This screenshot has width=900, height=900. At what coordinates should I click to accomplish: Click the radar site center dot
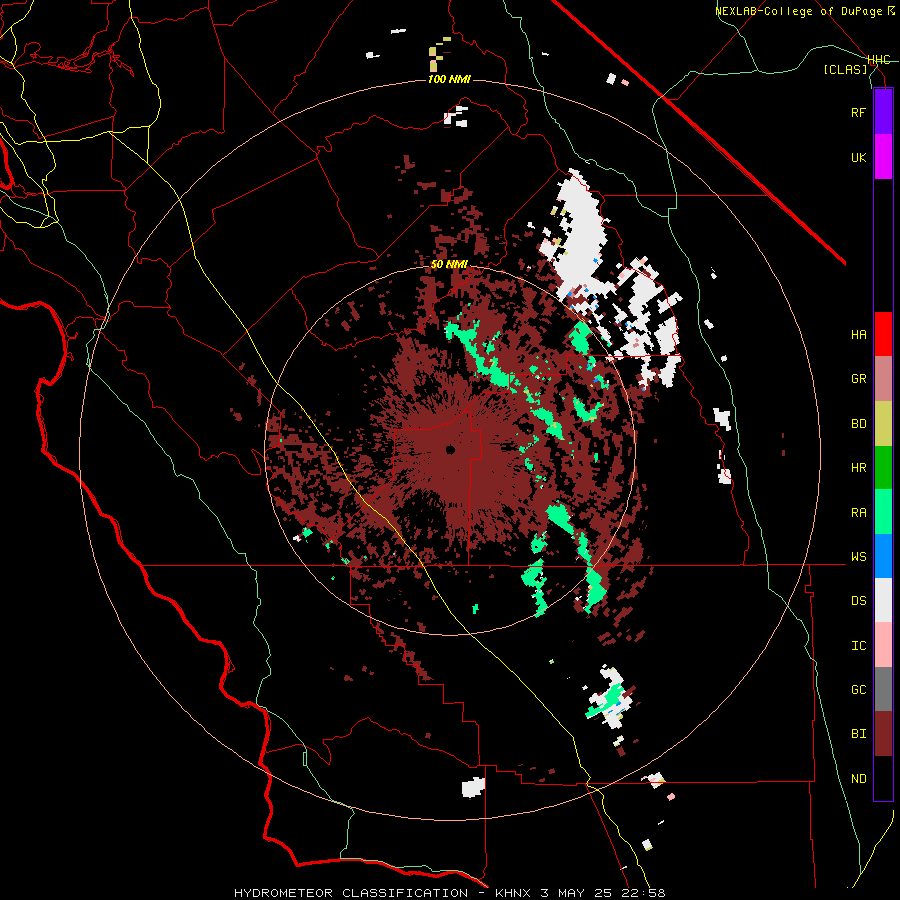pos(451,449)
